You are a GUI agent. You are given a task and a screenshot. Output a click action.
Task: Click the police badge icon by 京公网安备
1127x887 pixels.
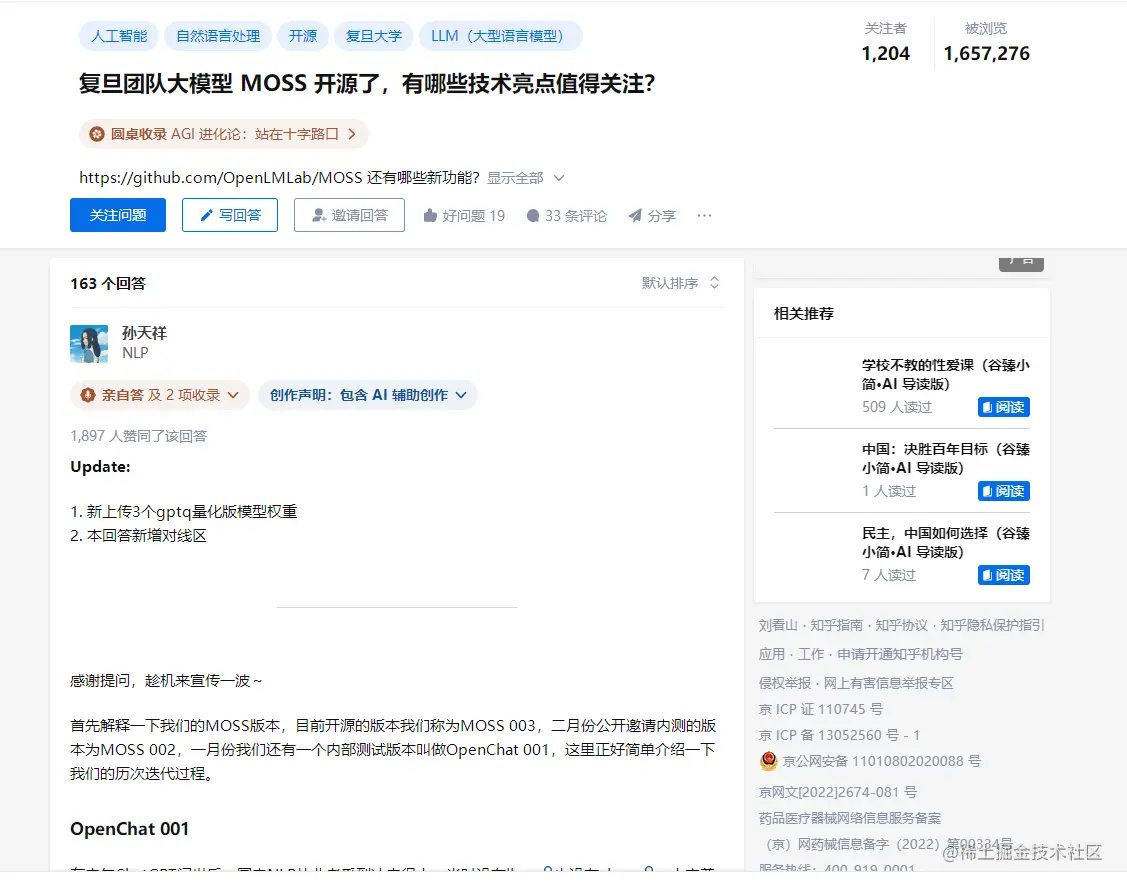pos(768,760)
